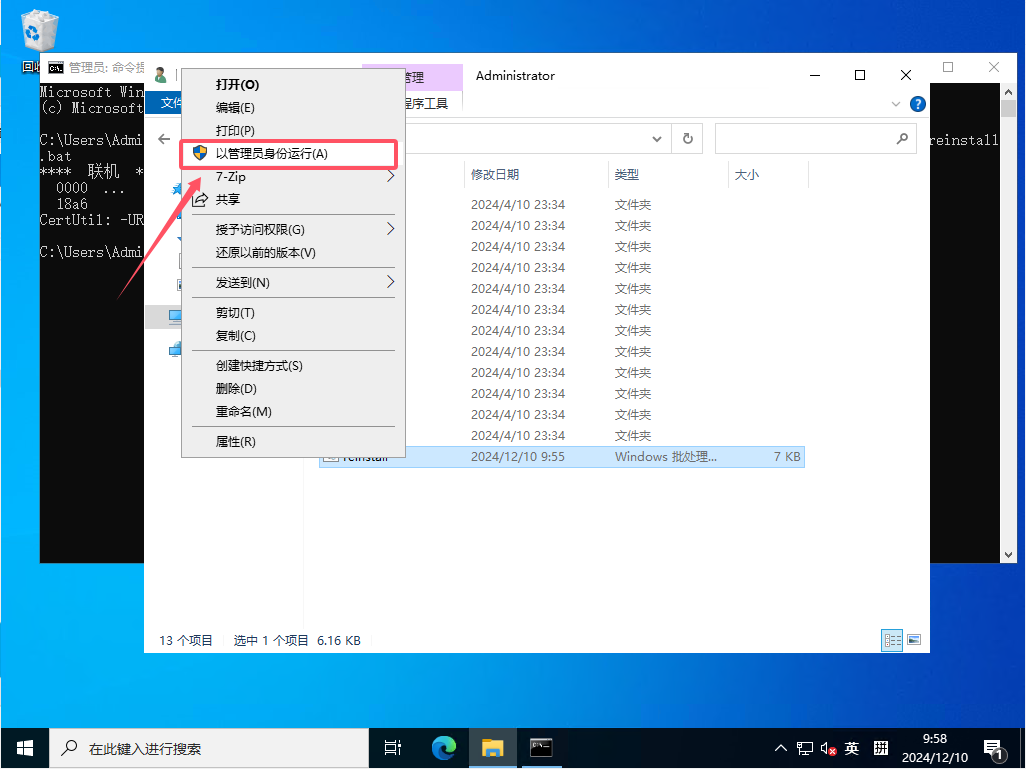This screenshot has width=1026, height=769.
Task: Click the search magnifier icon in Explorer
Action: [902, 139]
